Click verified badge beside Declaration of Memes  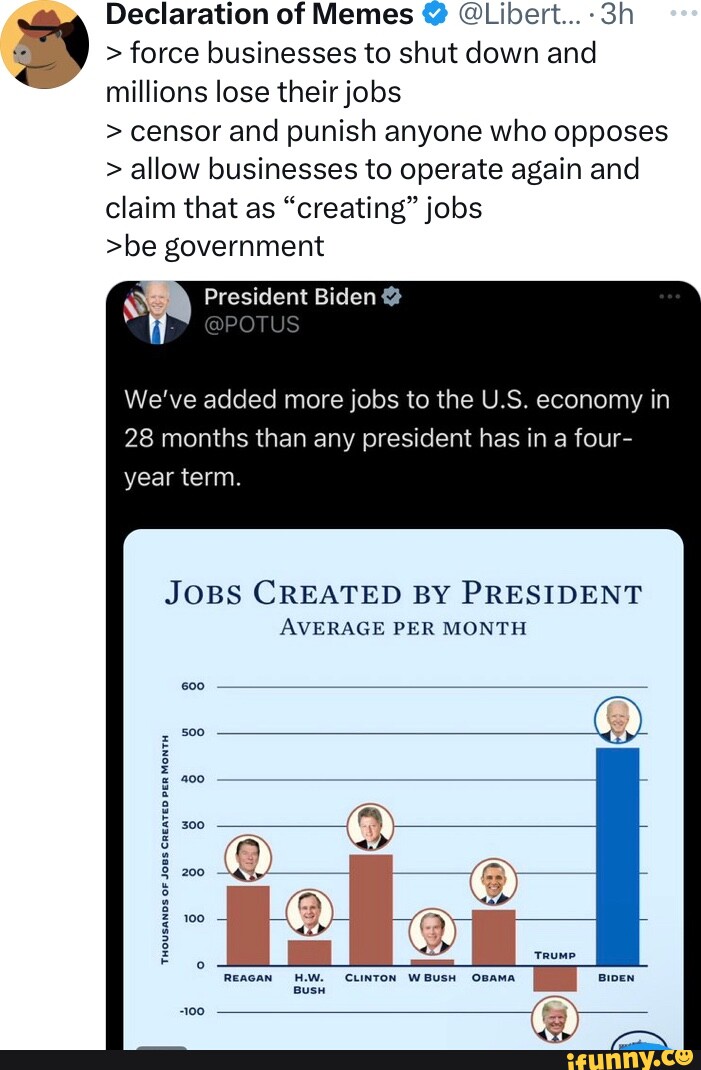433,14
